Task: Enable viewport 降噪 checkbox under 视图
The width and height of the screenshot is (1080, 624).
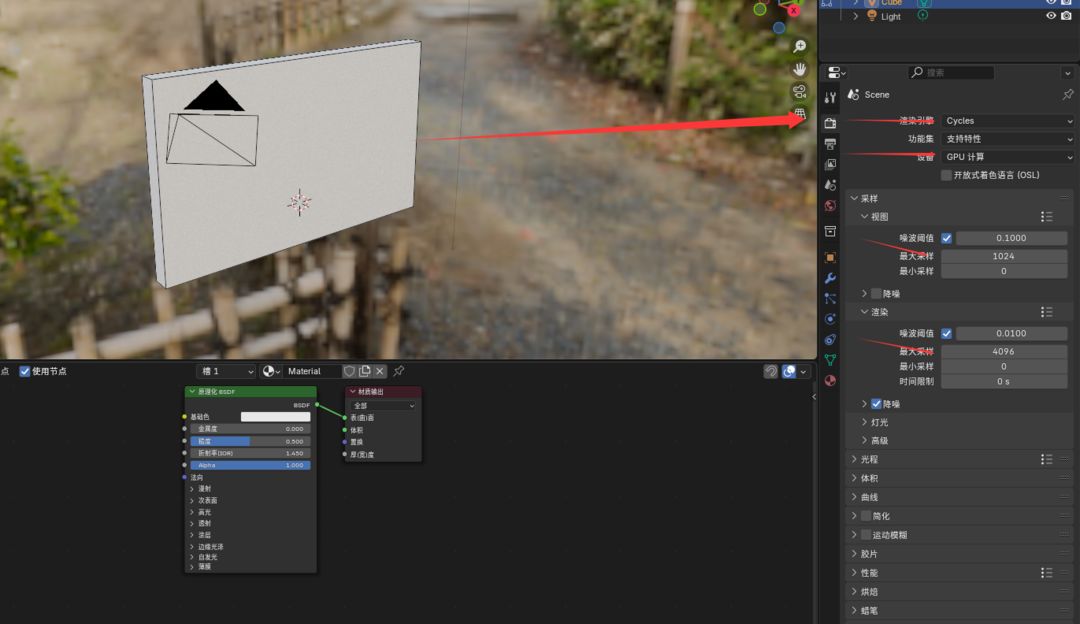Action: (876, 293)
